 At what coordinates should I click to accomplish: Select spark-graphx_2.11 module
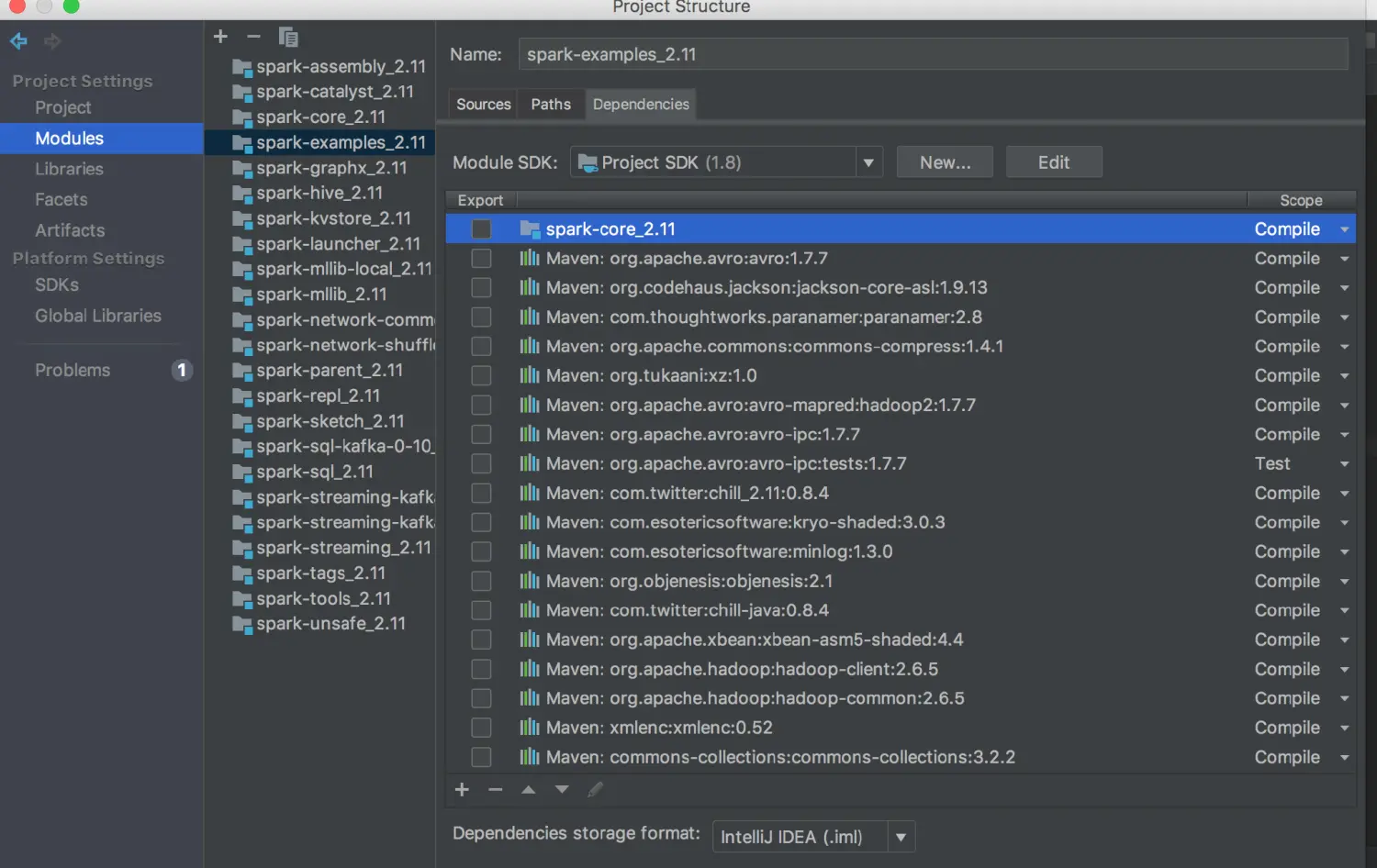pyautogui.click(x=319, y=168)
